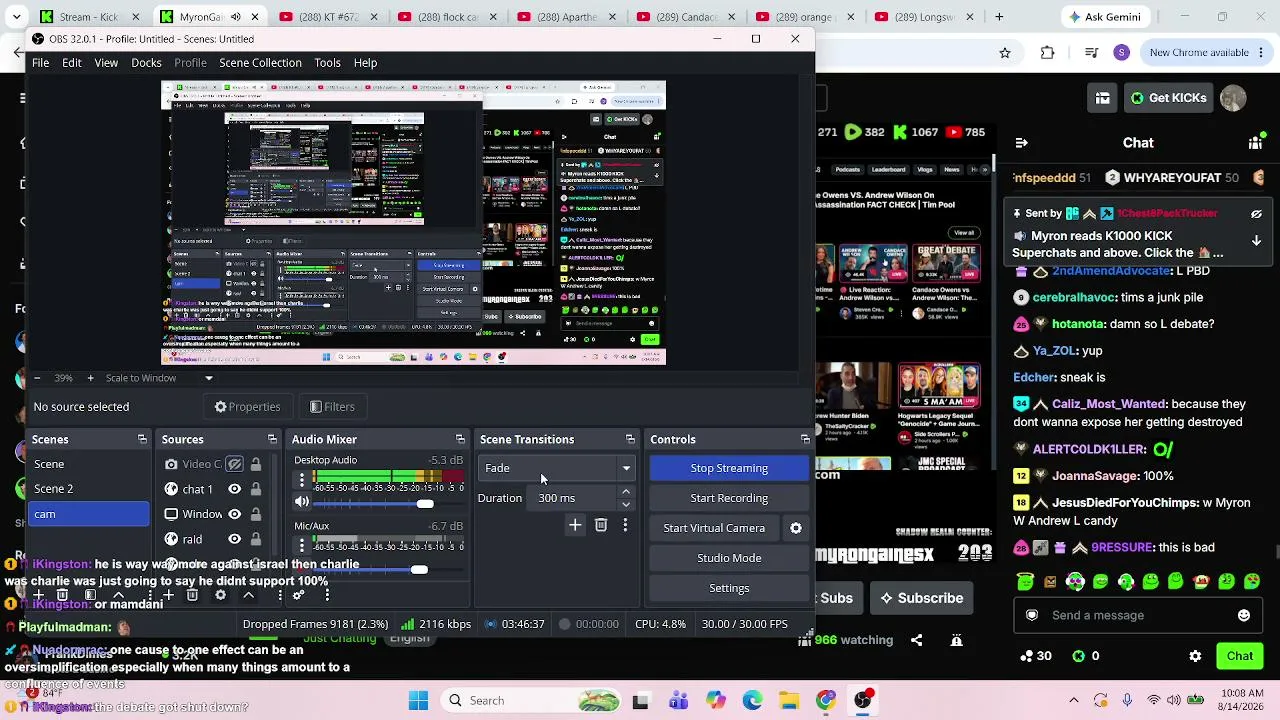Open the Tools menu in OBS
The height and width of the screenshot is (720, 1280).
coord(328,63)
